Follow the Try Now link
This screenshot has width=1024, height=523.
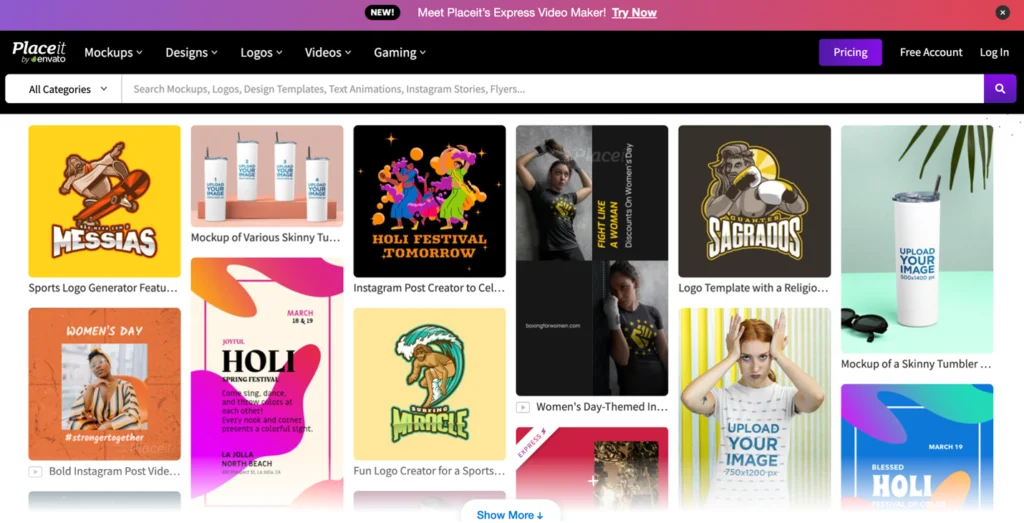634,13
